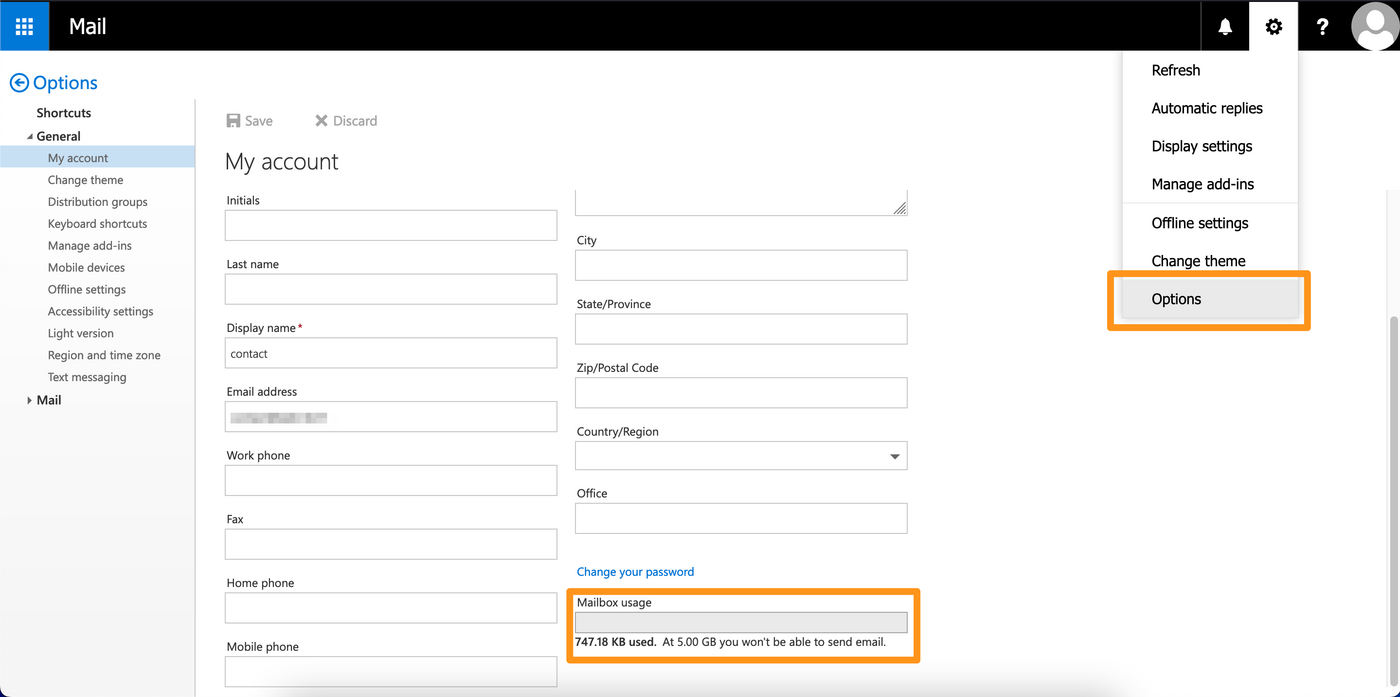Click the Save floppy disk icon
This screenshot has height=697, width=1400.
tap(234, 121)
